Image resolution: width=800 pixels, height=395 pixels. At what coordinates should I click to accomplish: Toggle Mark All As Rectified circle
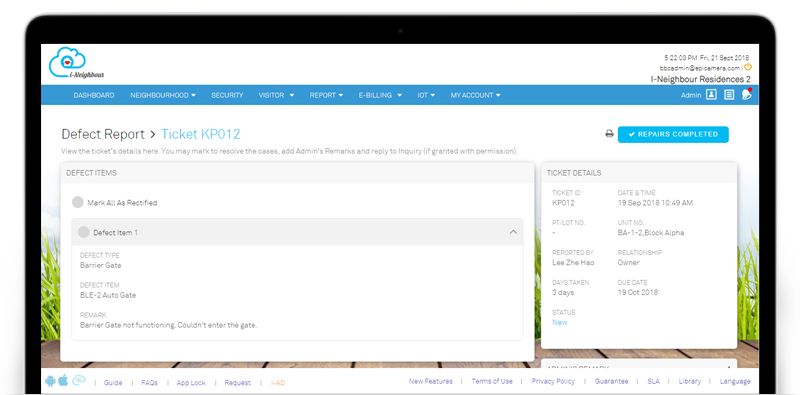(78, 203)
